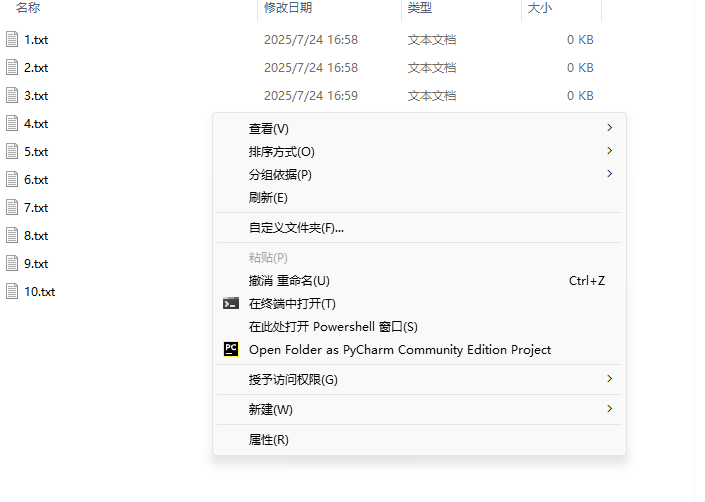The image size is (705, 502).
Task: Click the terminal icon in context menu
Action: (231, 303)
